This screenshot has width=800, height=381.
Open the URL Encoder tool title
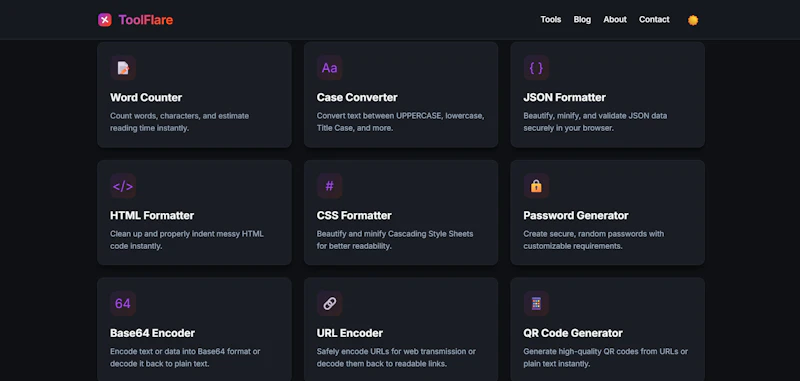pyautogui.click(x=349, y=333)
